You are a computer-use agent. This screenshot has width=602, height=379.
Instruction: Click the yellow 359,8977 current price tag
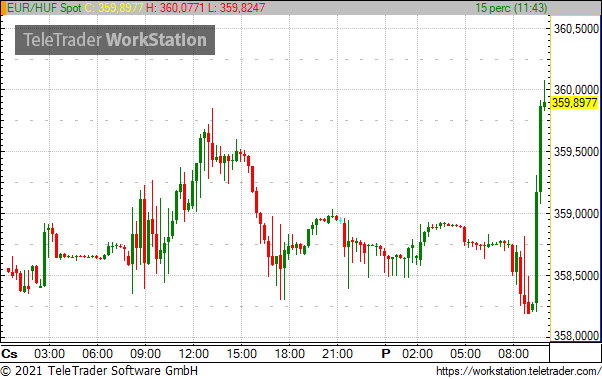tap(575, 103)
